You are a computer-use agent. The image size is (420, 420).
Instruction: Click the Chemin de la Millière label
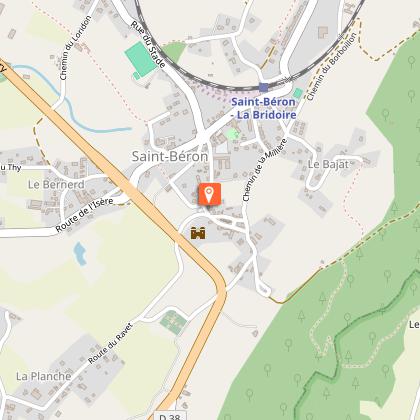pos(265,170)
